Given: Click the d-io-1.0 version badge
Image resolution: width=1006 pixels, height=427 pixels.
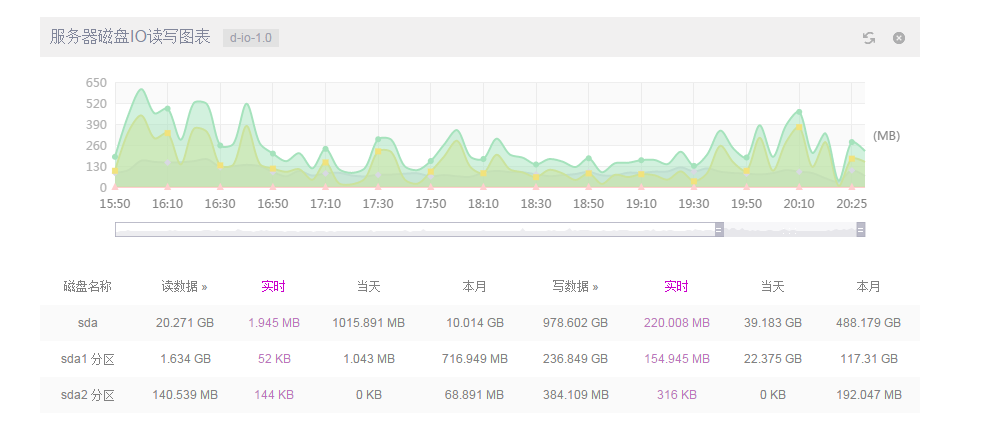Looking at the screenshot, I should [250, 38].
